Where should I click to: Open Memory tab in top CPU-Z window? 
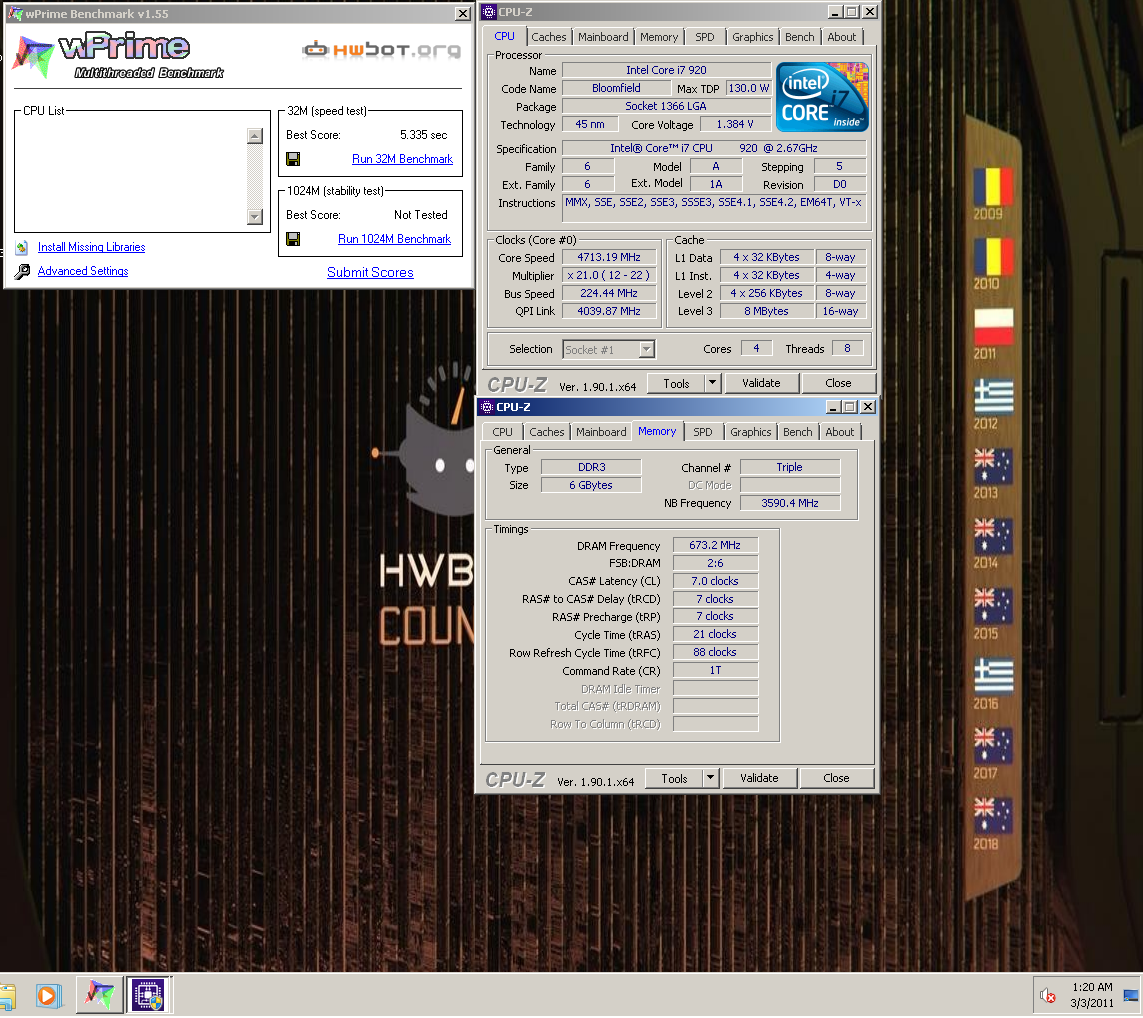659,37
